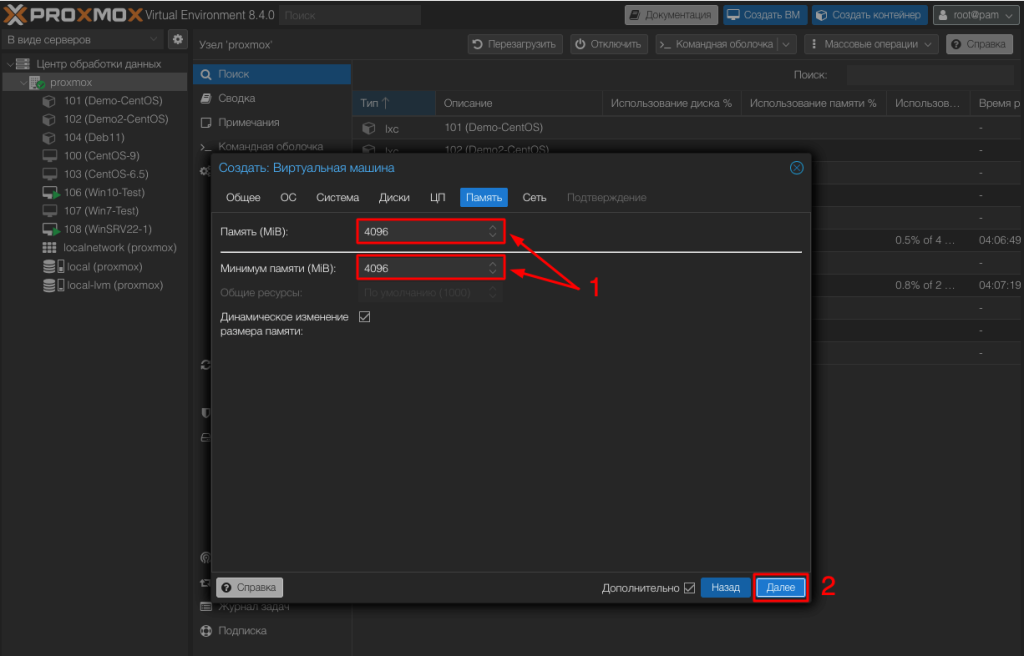Click the gear icon beside server view selector
This screenshot has width=1024, height=656.
(x=178, y=39)
